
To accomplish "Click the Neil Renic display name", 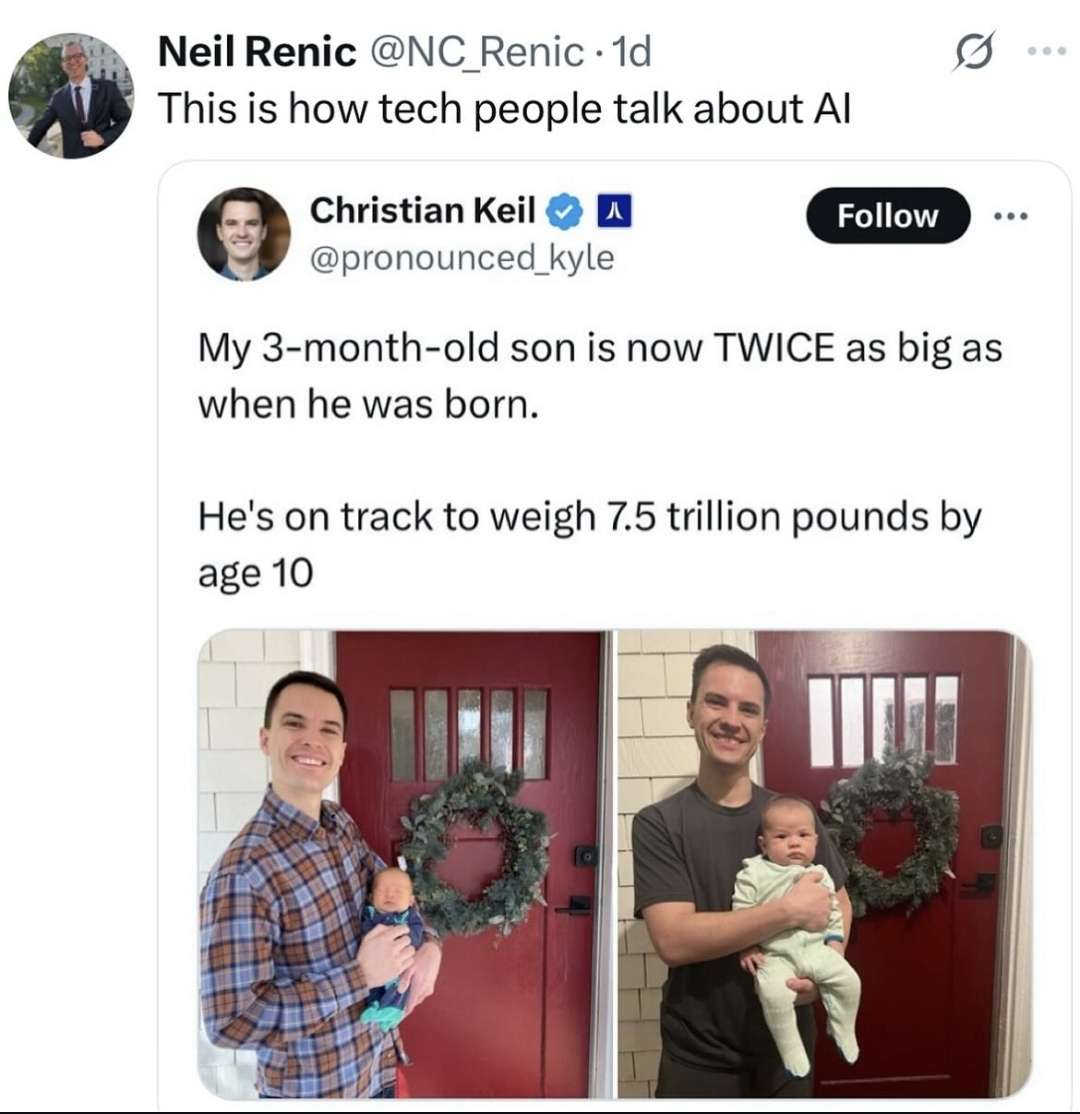I will point(258,53).
